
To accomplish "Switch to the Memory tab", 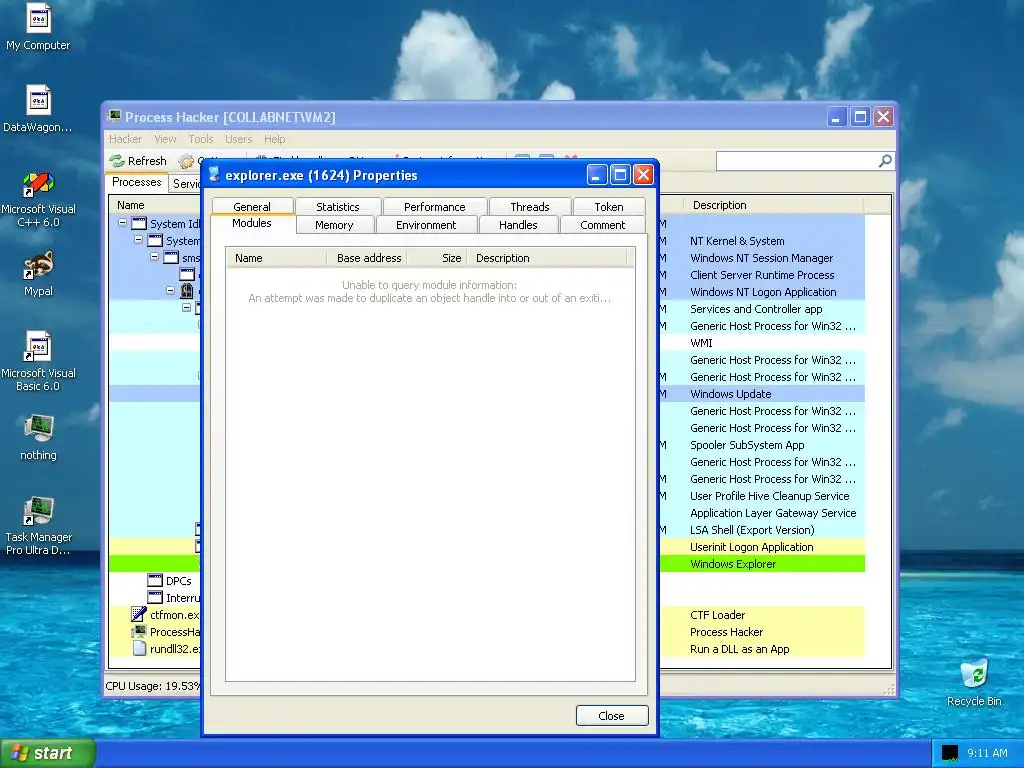I will coord(334,225).
